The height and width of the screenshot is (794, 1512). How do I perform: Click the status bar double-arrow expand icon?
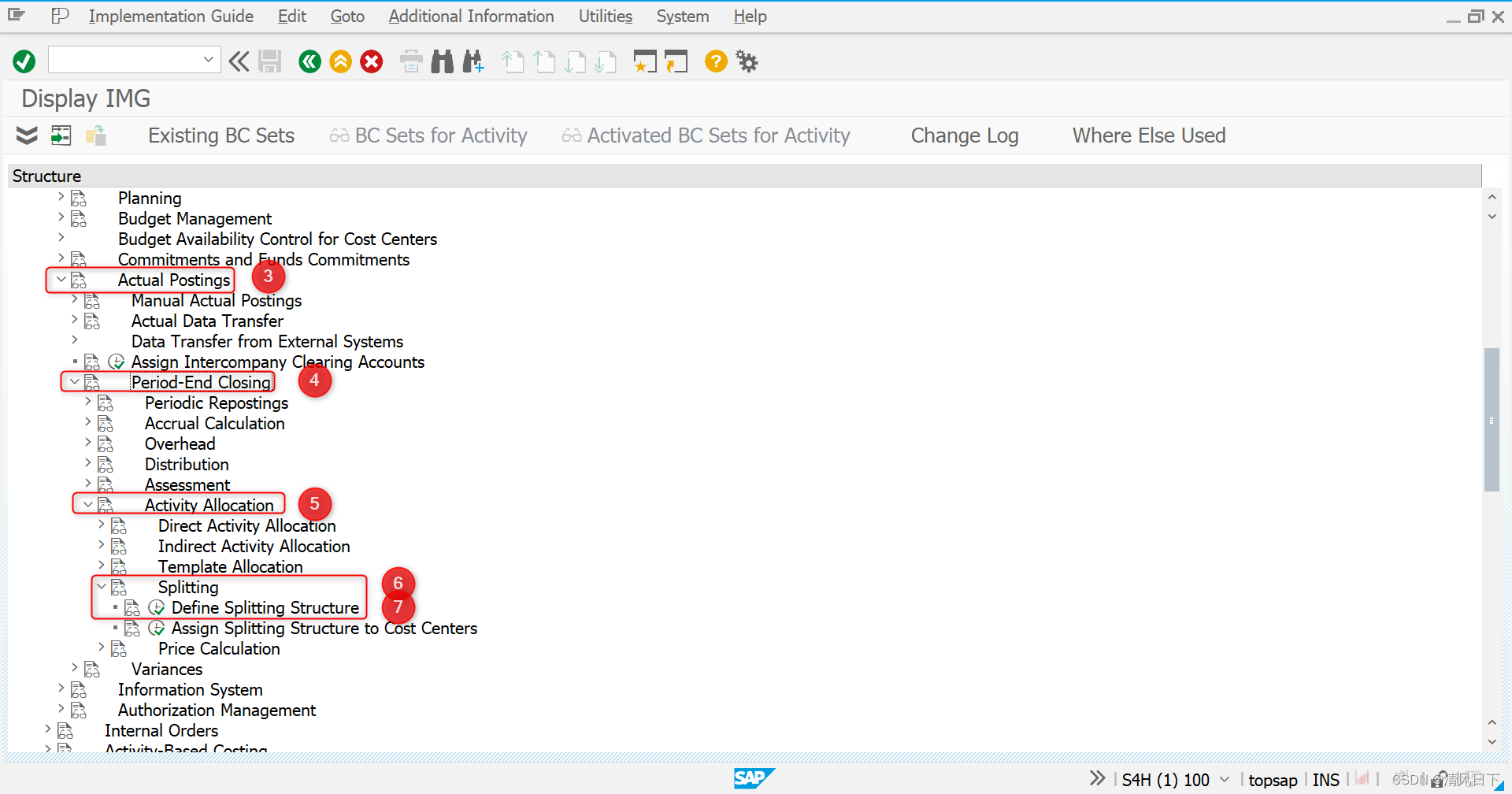tap(1097, 778)
